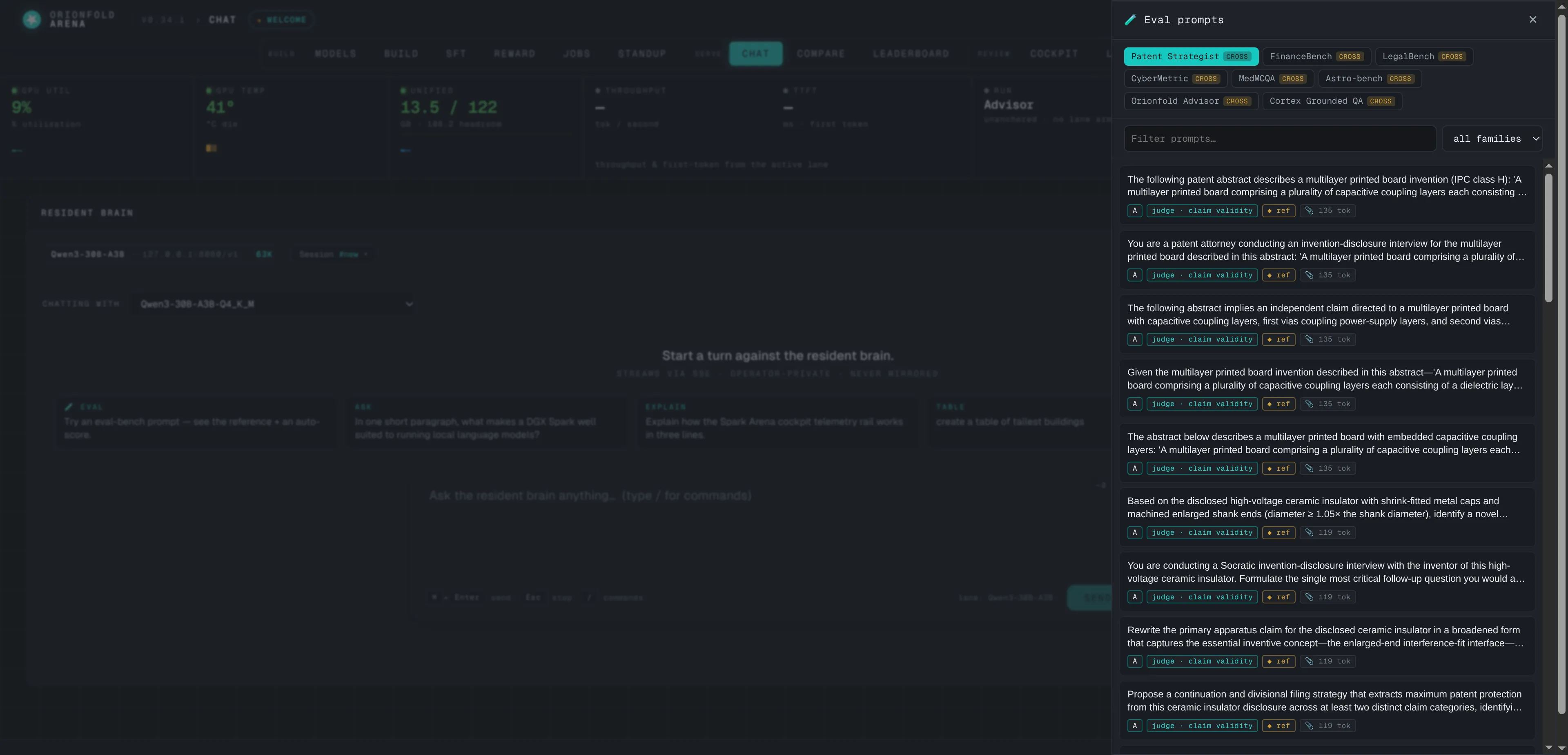Open the Orionfold Advisor suite

pyautogui.click(x=1191, y=101)
